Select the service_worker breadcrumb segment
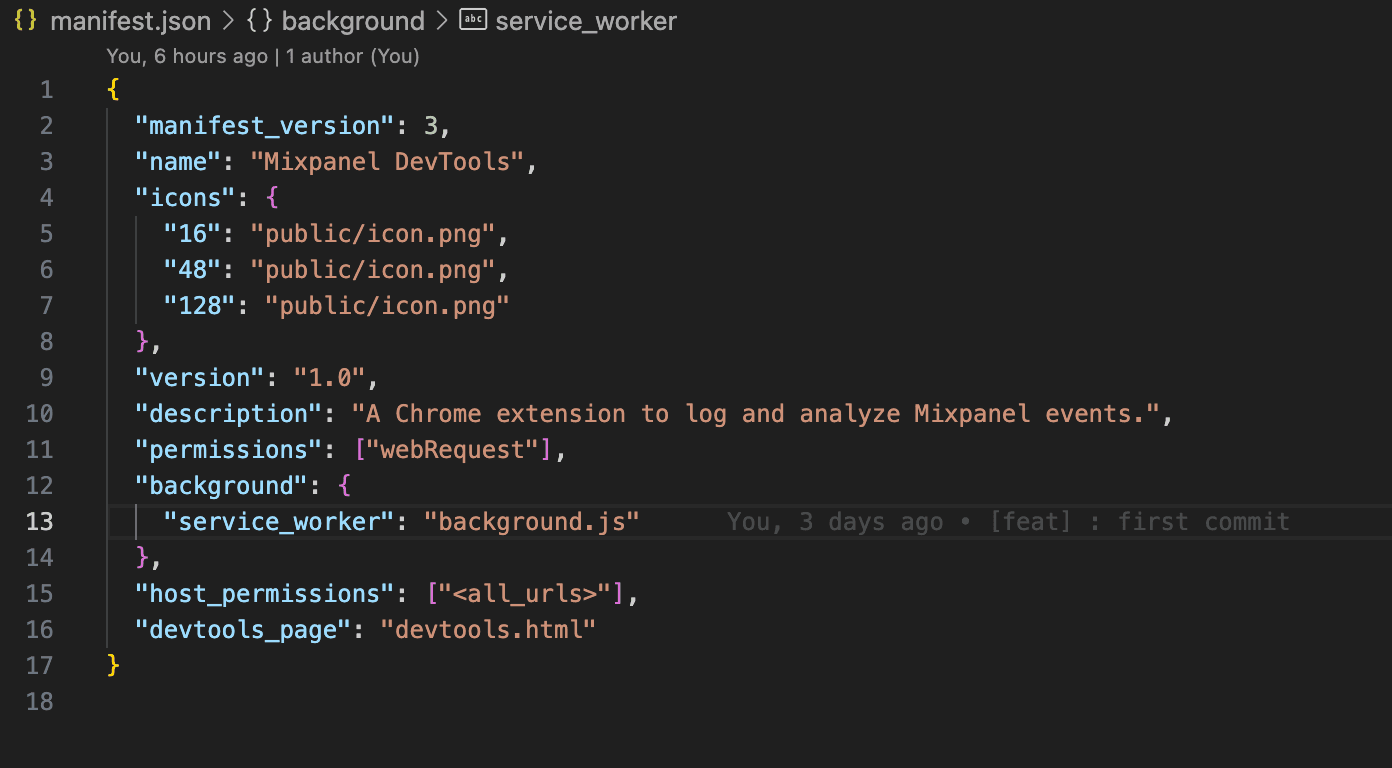This screenshot has width=1392, height=768. (x=586, y=21)
